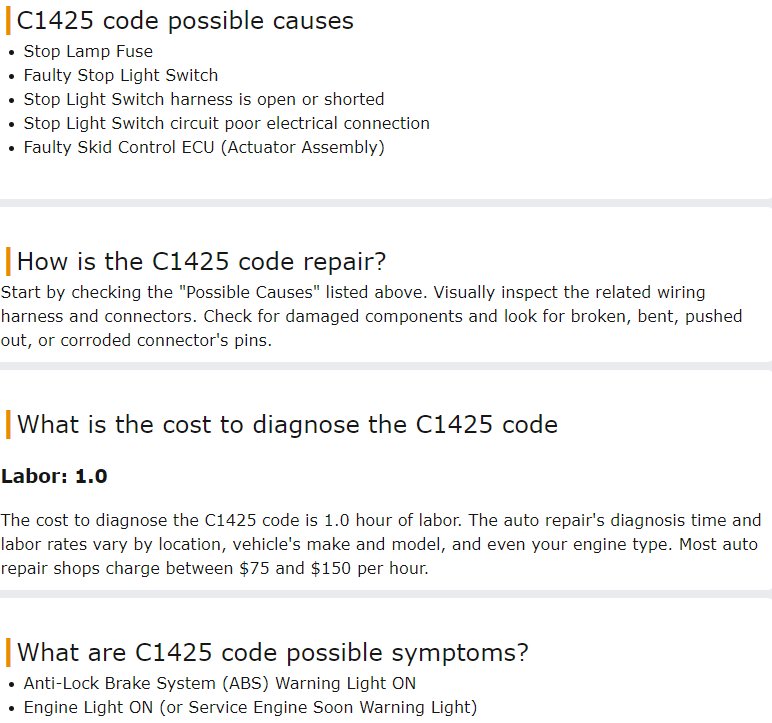
Task: Select 'Anti-Lock Brake System (ABS) Warning Light ON'
Action: point(220,684)
